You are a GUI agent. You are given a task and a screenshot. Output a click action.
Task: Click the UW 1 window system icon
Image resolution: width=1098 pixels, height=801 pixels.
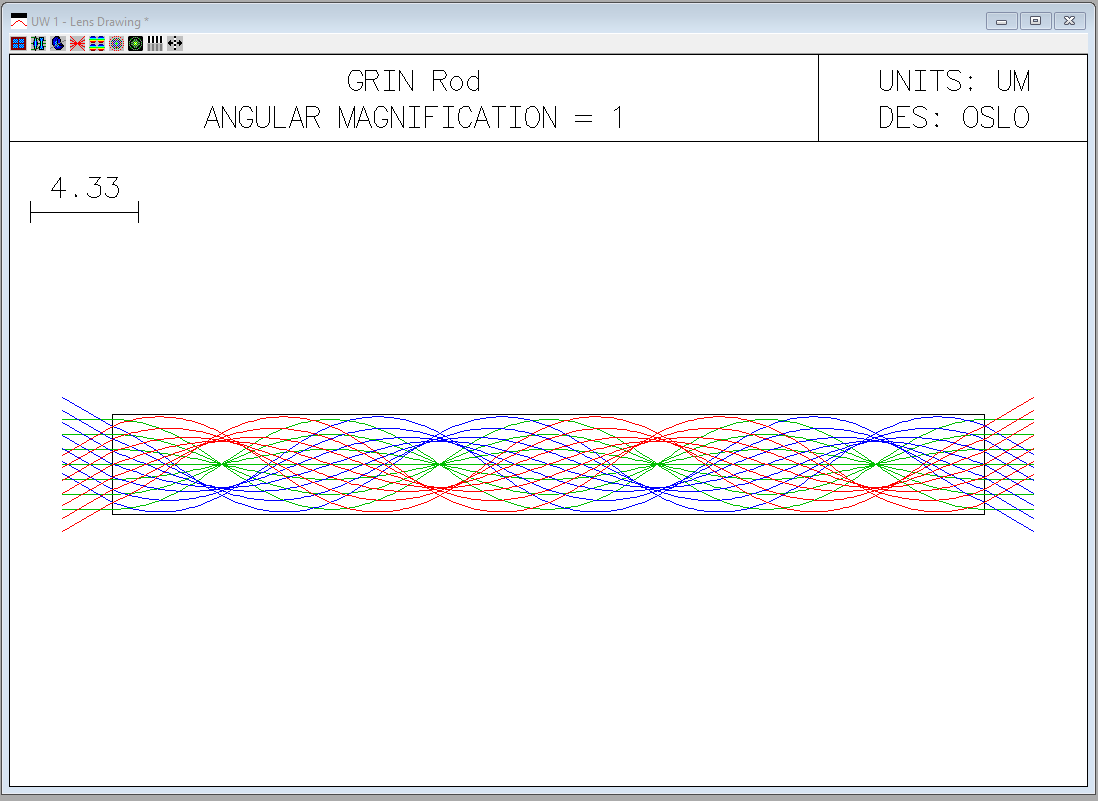tap(19, 21)
